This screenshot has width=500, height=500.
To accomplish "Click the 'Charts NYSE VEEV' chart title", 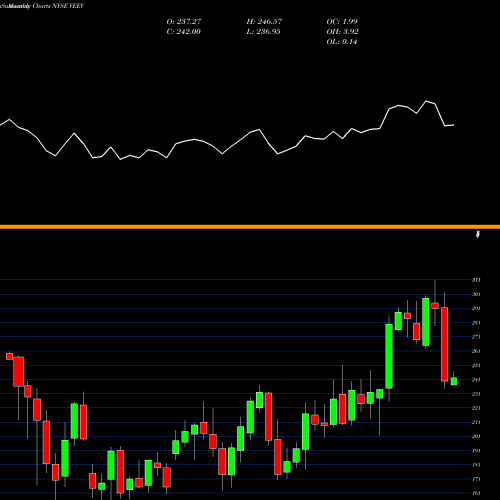I will 59,6.
